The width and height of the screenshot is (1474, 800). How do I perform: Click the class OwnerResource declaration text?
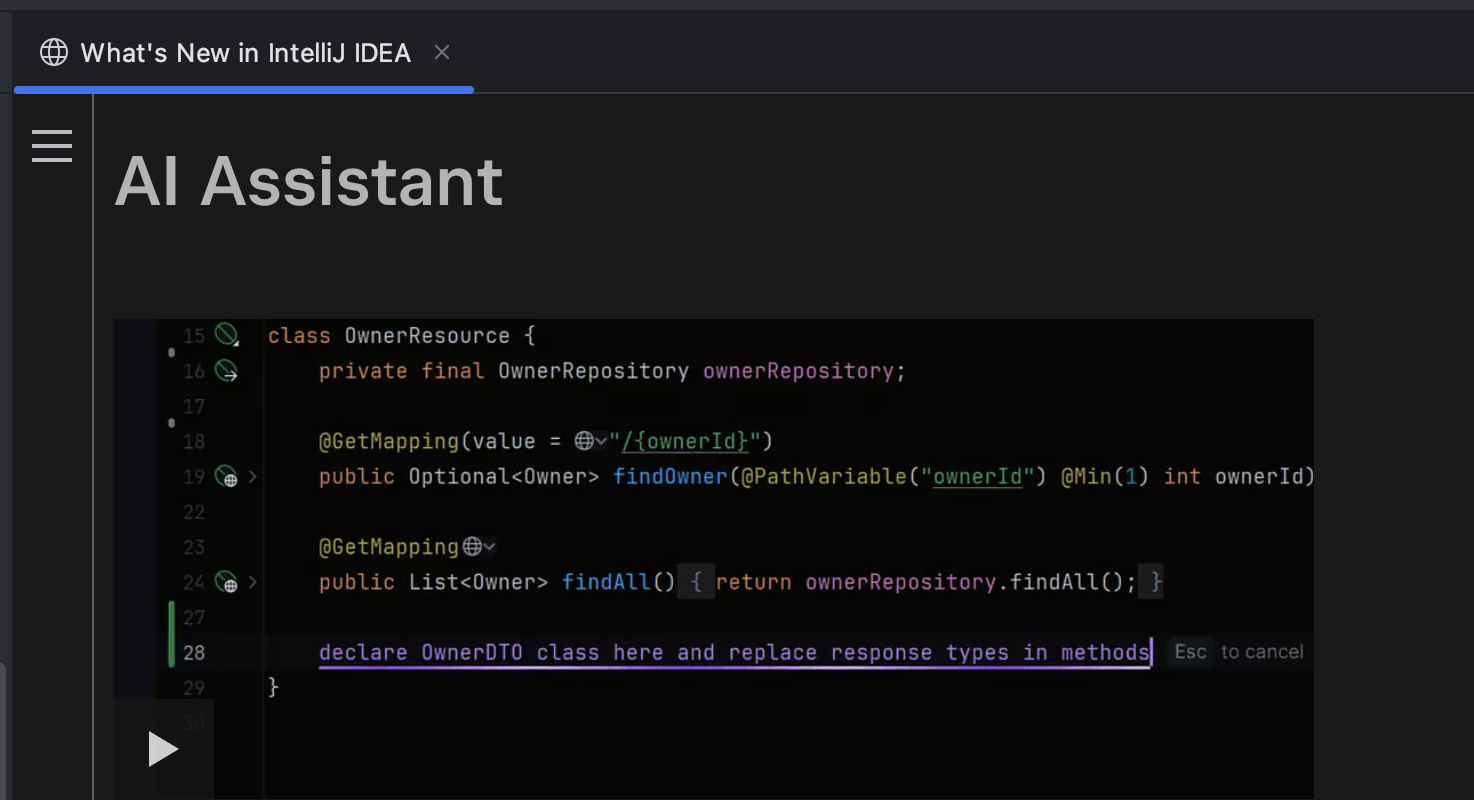tap(402, 336)
